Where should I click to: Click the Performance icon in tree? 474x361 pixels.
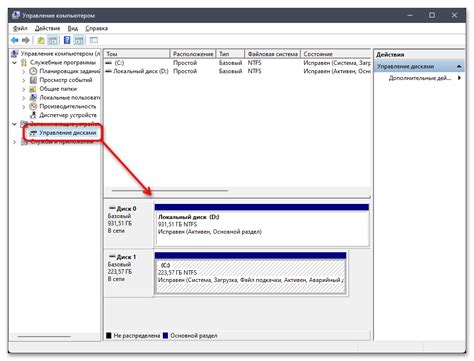(33, 106)
